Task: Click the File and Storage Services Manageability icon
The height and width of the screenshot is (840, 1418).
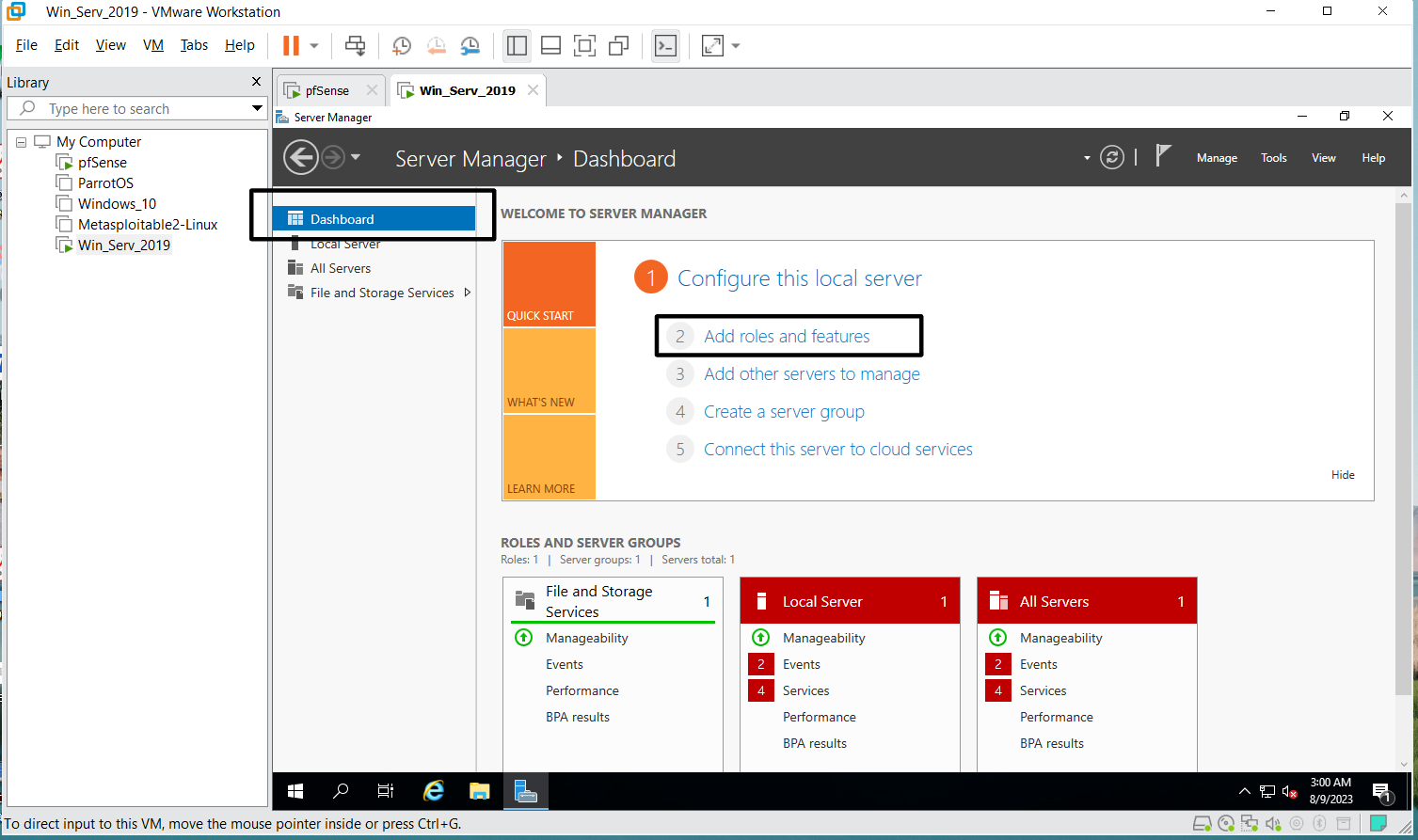Action: pyautogui.click(x=524, y=638)
